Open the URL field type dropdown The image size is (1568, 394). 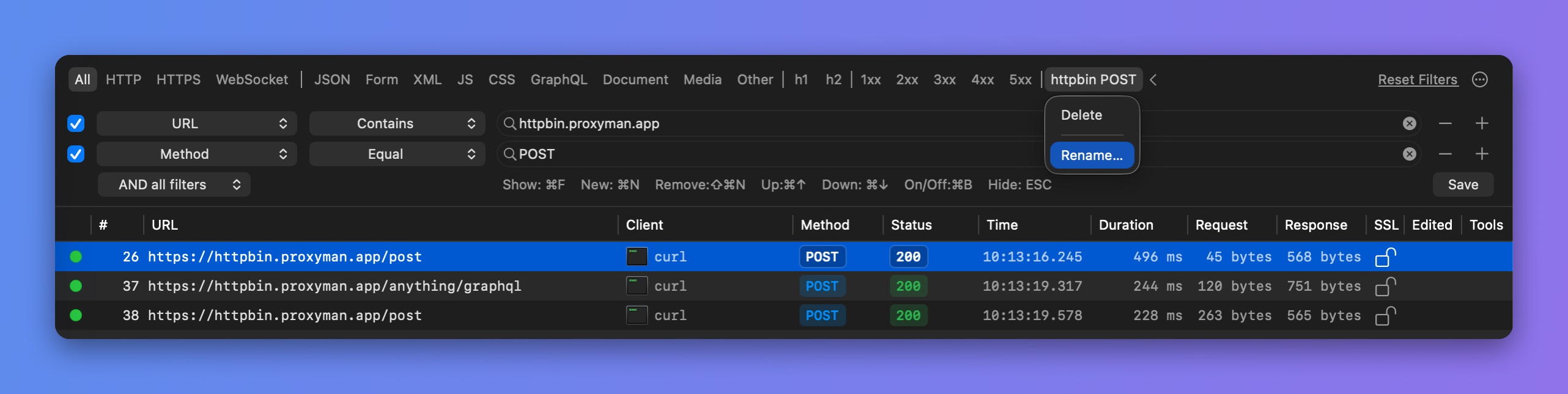(197, 123)
